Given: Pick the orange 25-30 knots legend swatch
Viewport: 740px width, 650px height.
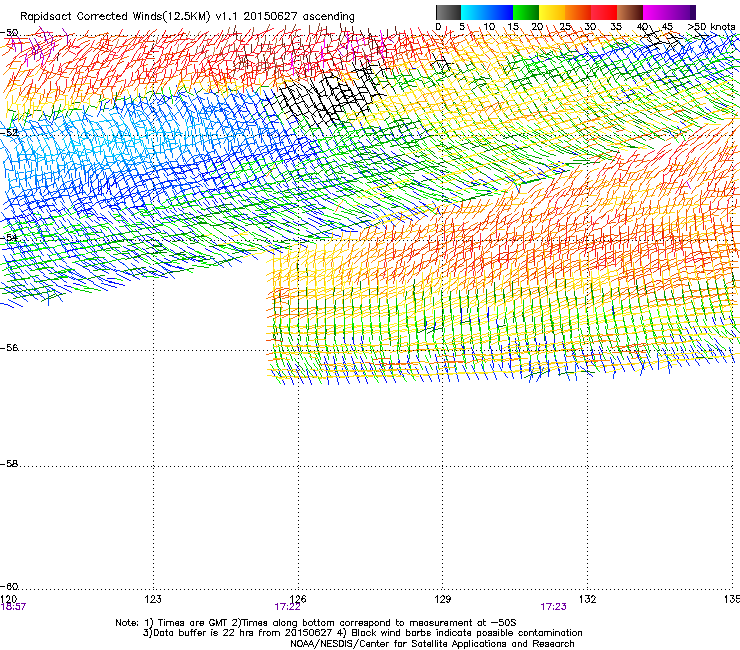Looking at the screenshot, I should [578, 12].
